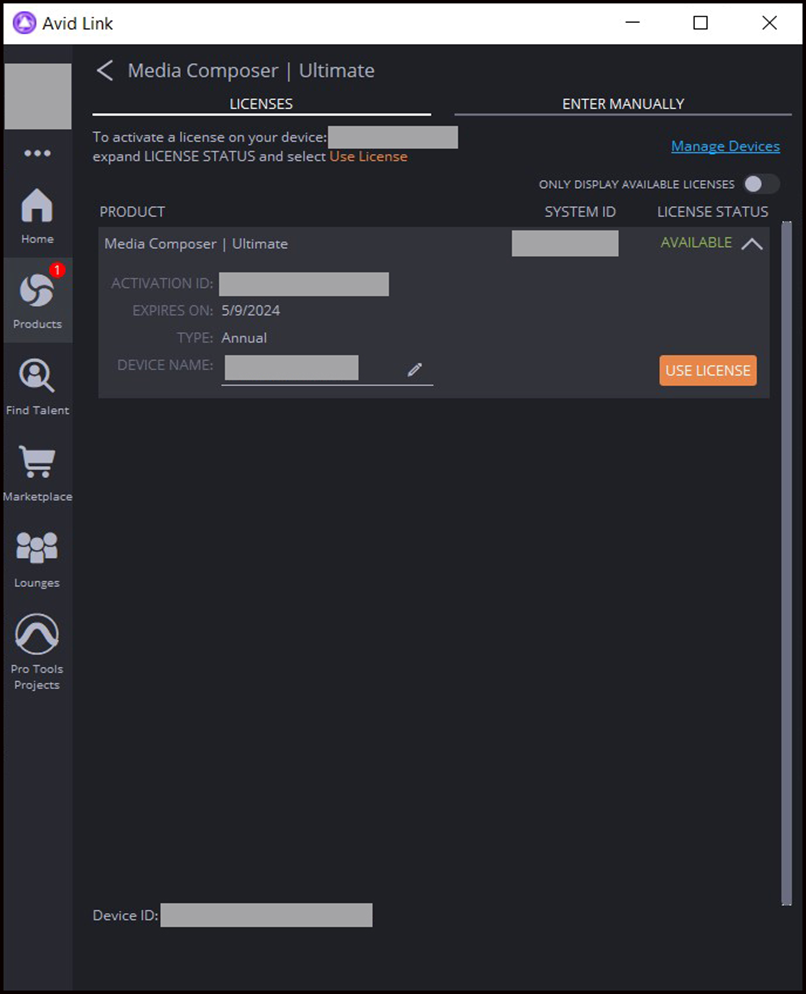Click the Annual license type value
Screen dimensions: 806x994
[244, 338]
